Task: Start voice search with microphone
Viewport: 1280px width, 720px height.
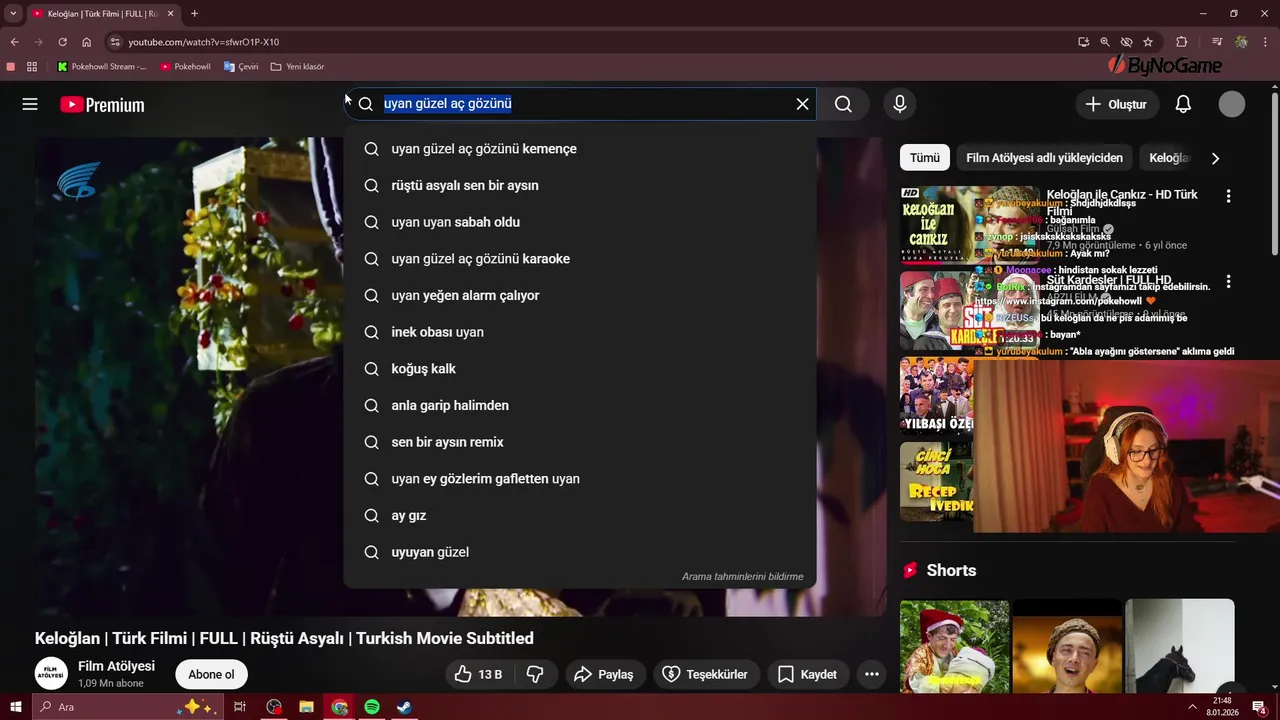Action: tap(900, 104)
